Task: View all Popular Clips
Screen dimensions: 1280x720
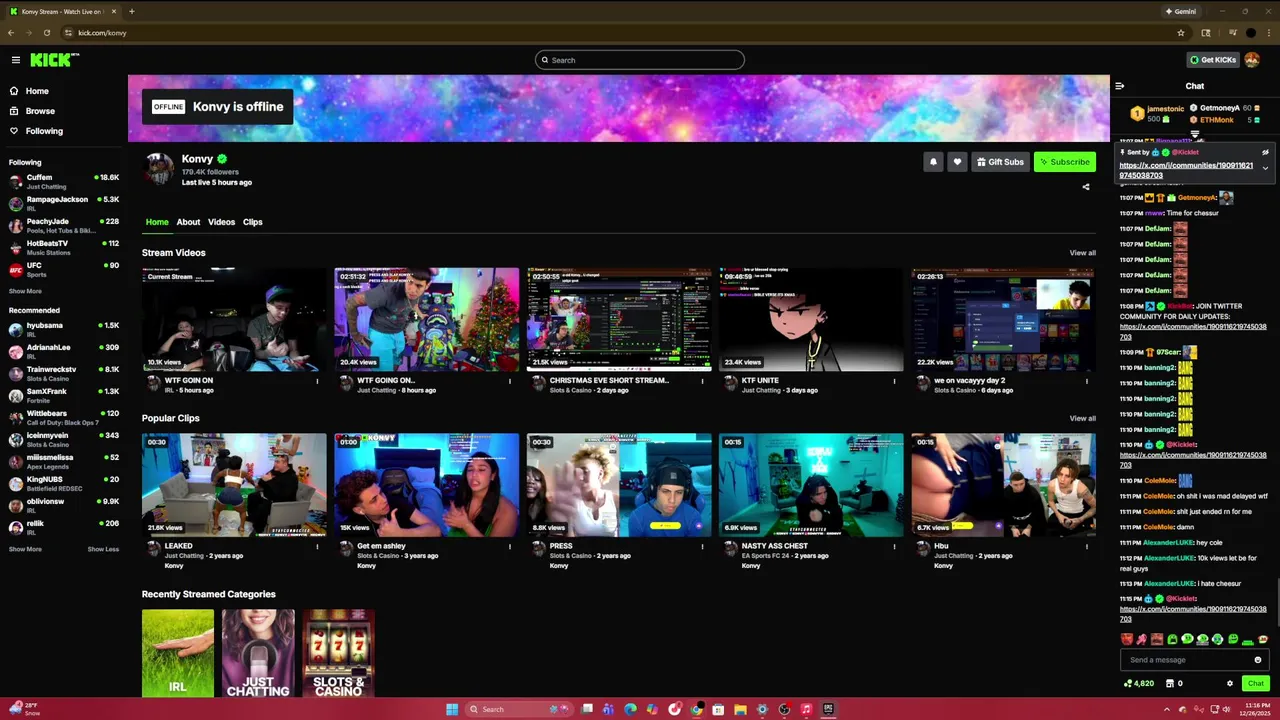Action: click(x=1082, y=418)
